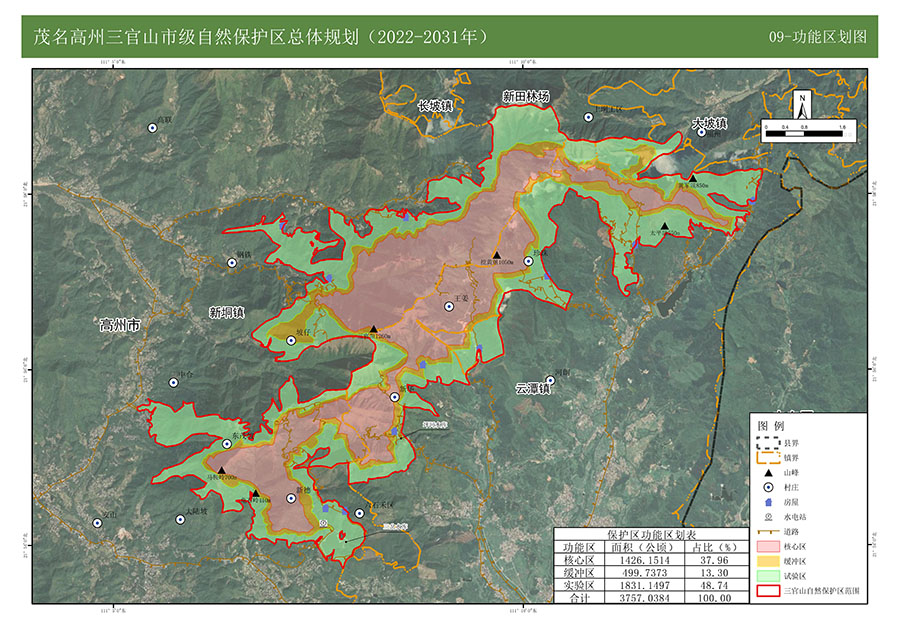Image resolution: width=900 pixels, height=636 pixels.
Task: Select the 新田林场 label on map
Action: 525,97
